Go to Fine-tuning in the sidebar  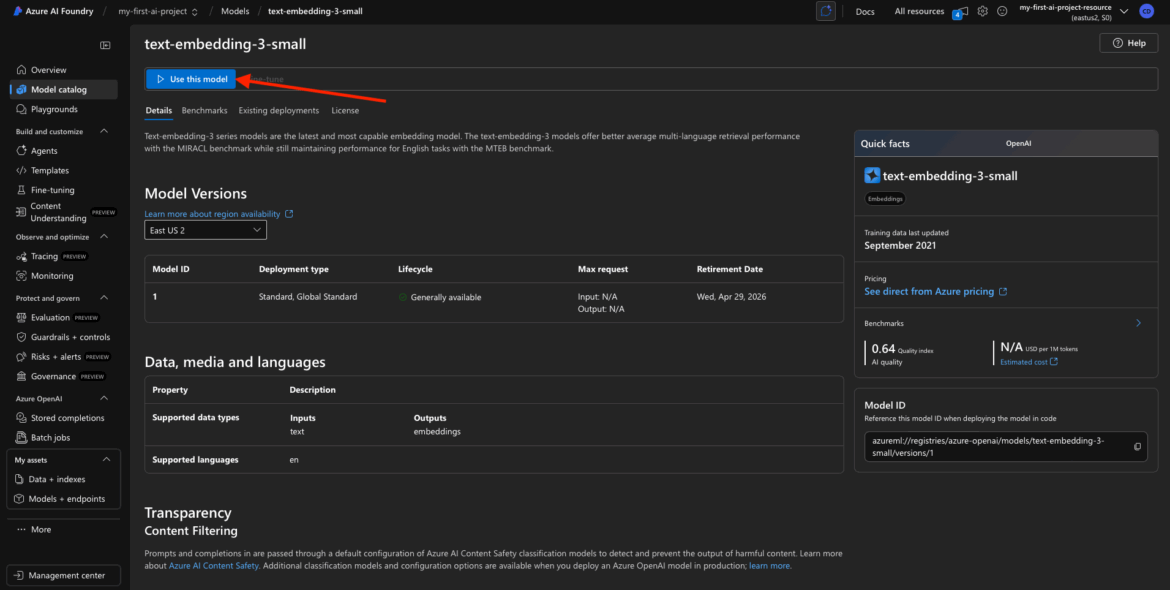pyautogui.click(x=52, y=190)
